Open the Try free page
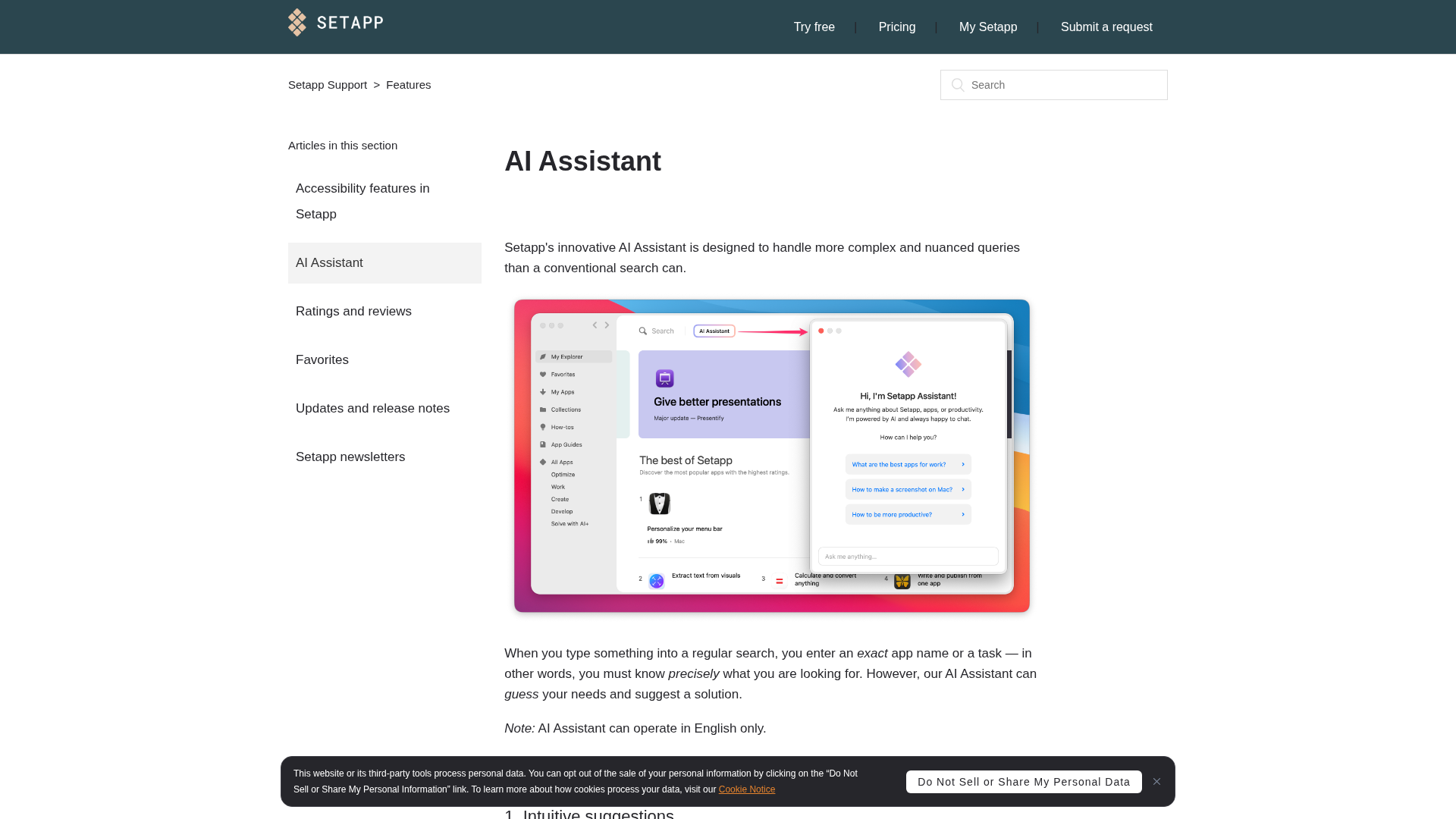The image size is (1456, 819). pyautogui.click(x=814, y=27)
